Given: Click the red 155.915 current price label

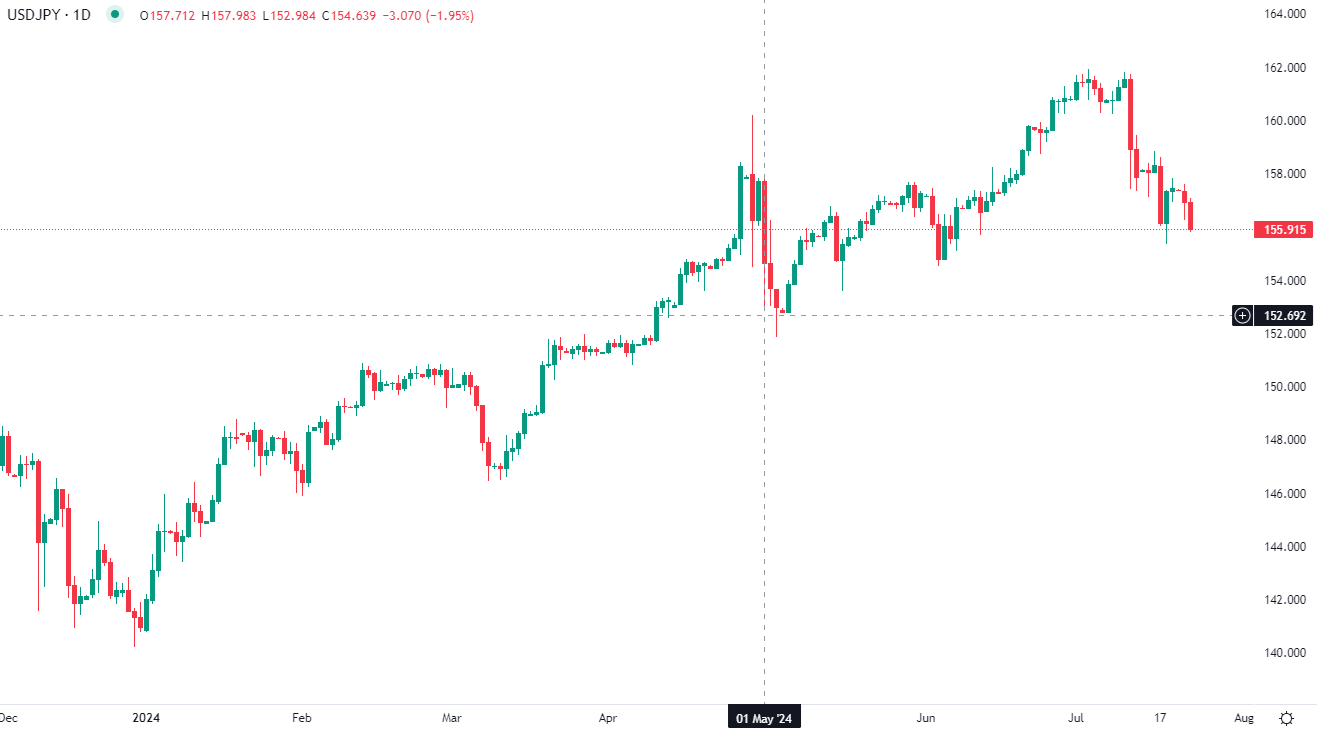Looking at the screenshot, I should pos(1284,229).
